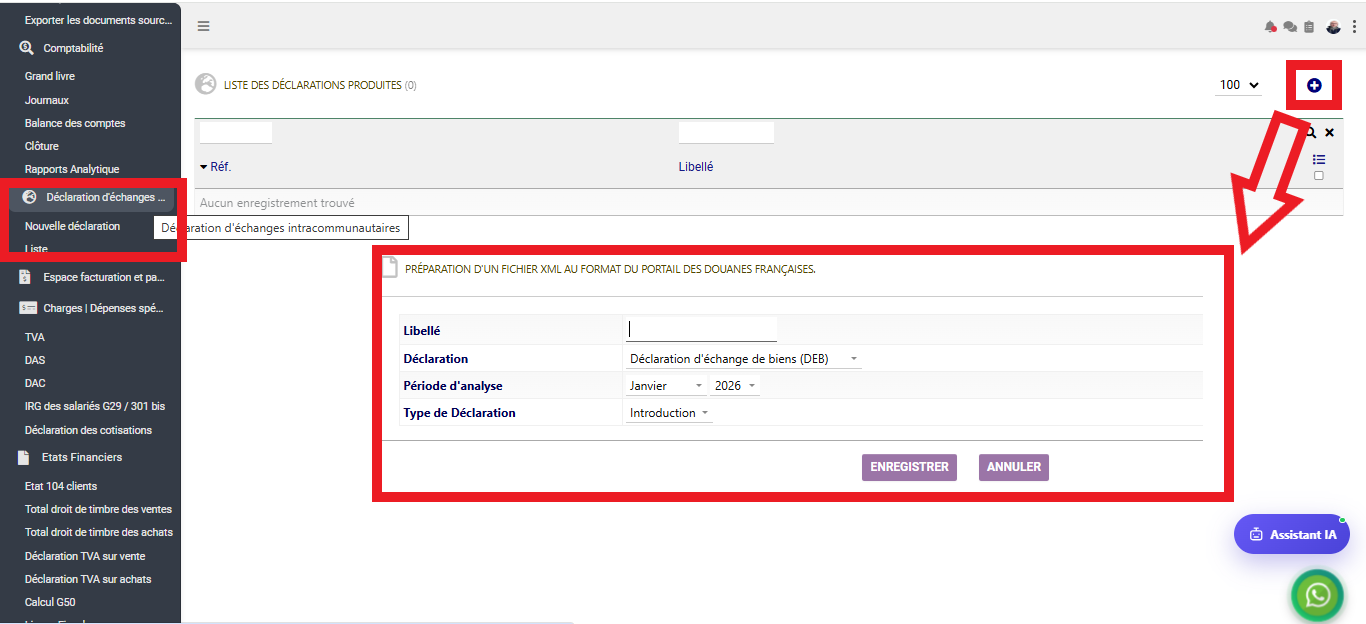Open the 100 rows-per-page dropdown
Screen dimensions: 1366x624
(x=1238, y=85)
